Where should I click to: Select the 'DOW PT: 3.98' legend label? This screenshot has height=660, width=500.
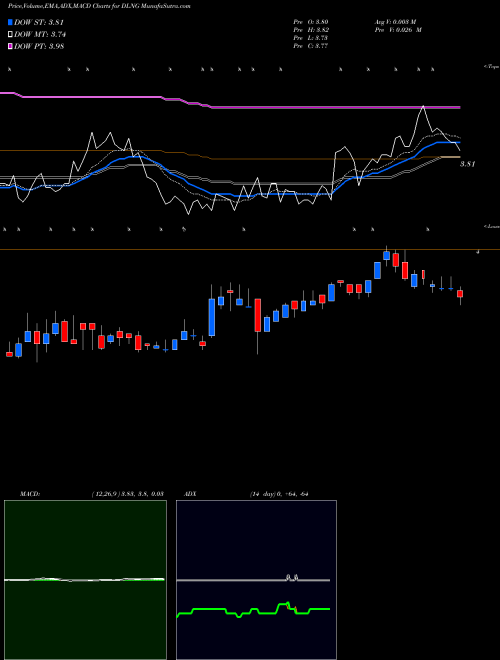tap(39, 46)
